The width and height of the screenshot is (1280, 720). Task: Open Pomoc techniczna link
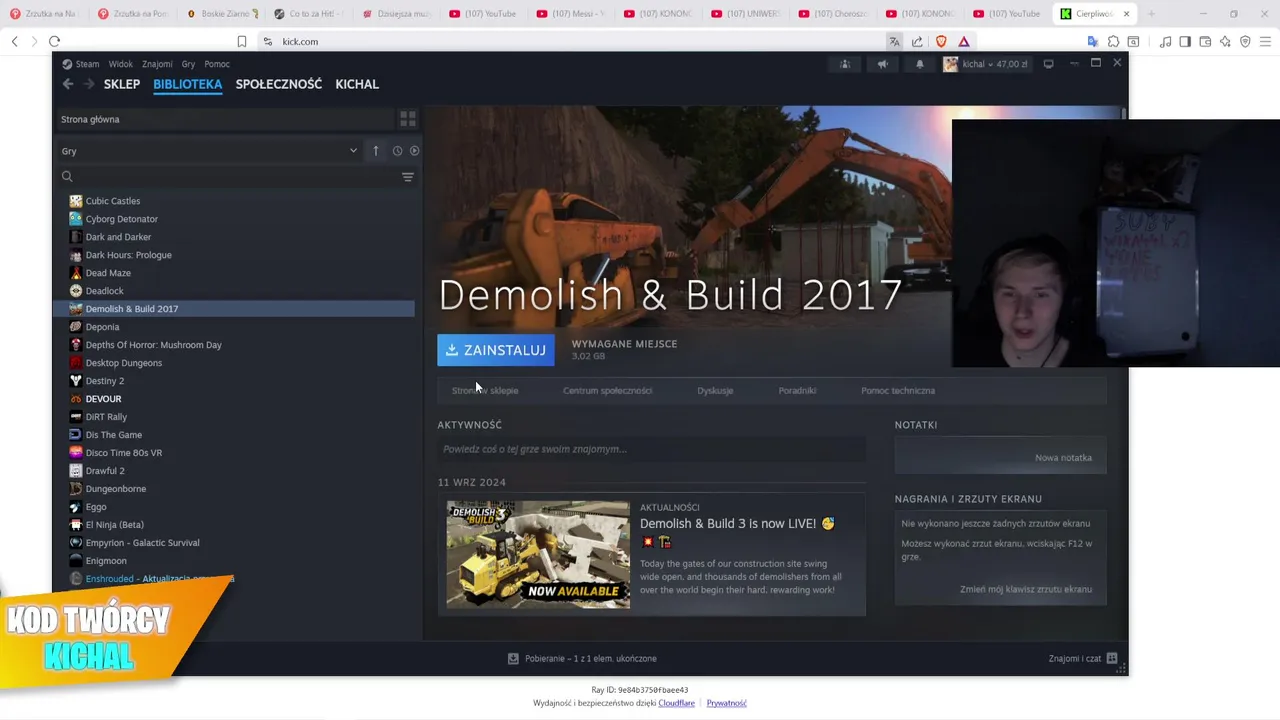click(898, 390)
